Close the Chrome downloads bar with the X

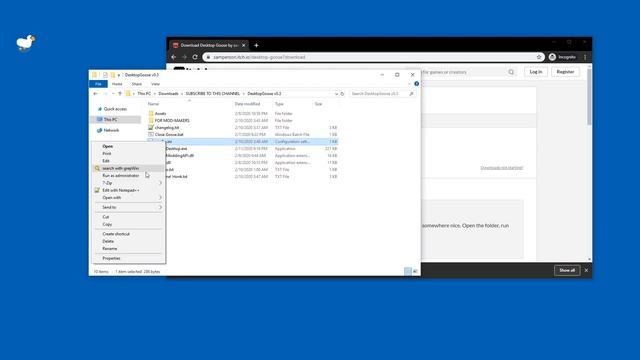[586, 270]
